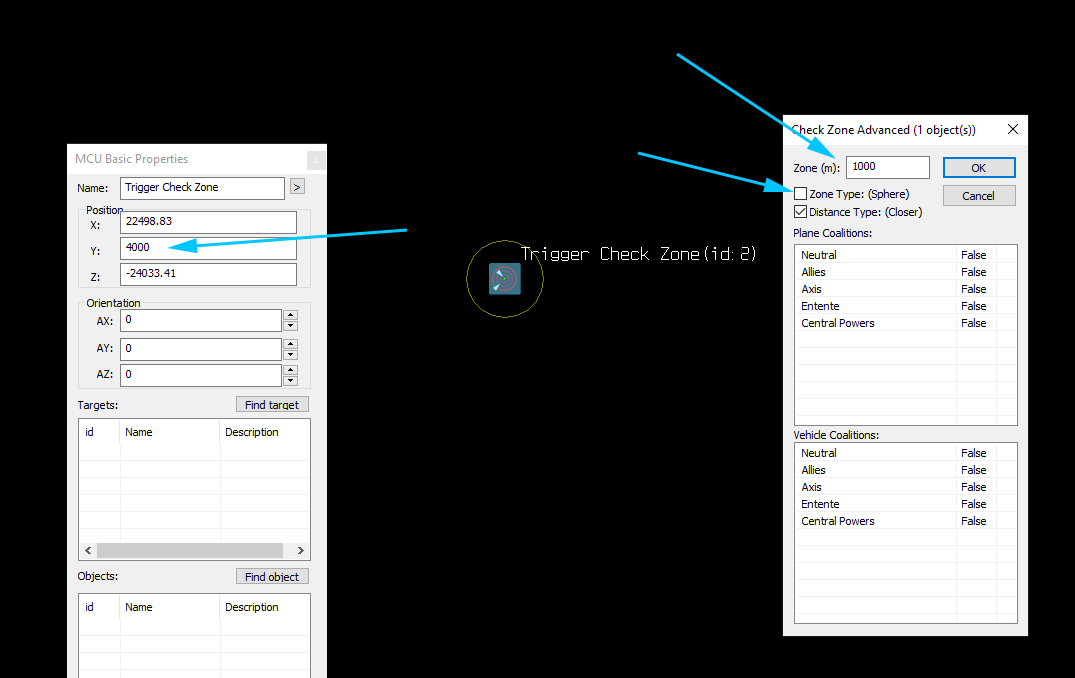Increase the AX orientation value with up arrow
1075x678 pixels.
click(291, 315)
